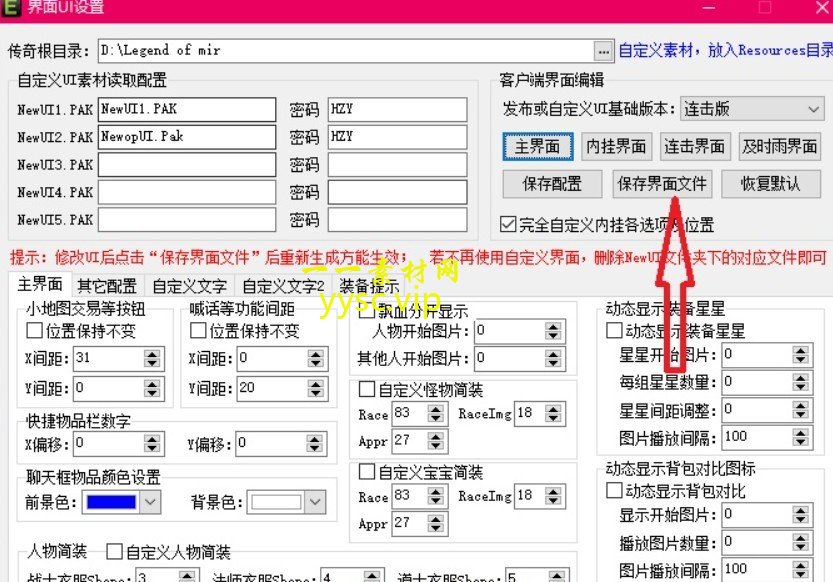Decrease 每组星星数量 spinner value
Screen dimensions: 833x582
coord(800,387)
